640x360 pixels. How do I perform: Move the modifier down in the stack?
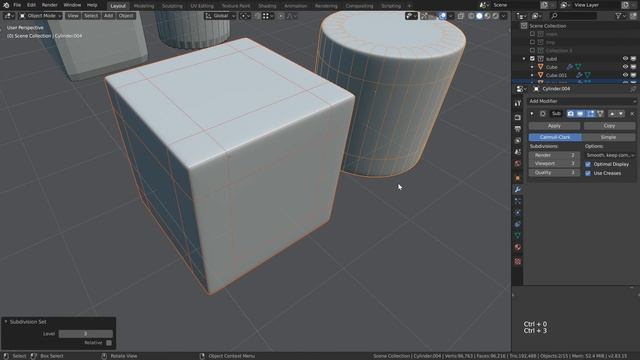[621, 114]
